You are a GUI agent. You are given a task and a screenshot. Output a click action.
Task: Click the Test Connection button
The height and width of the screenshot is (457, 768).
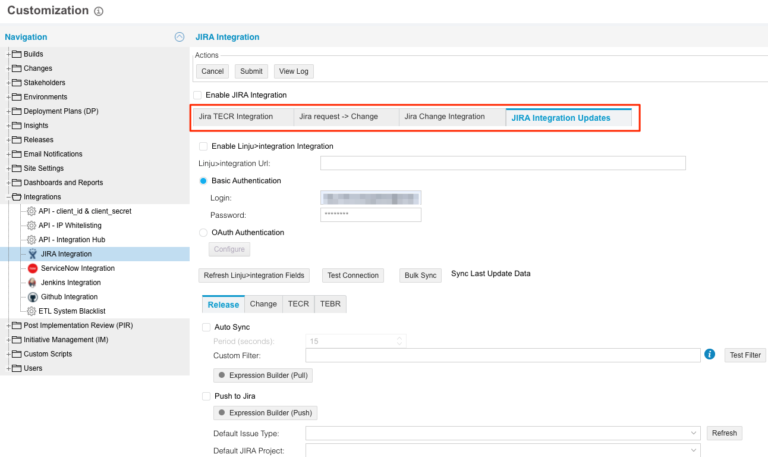[x=353, y=275]
